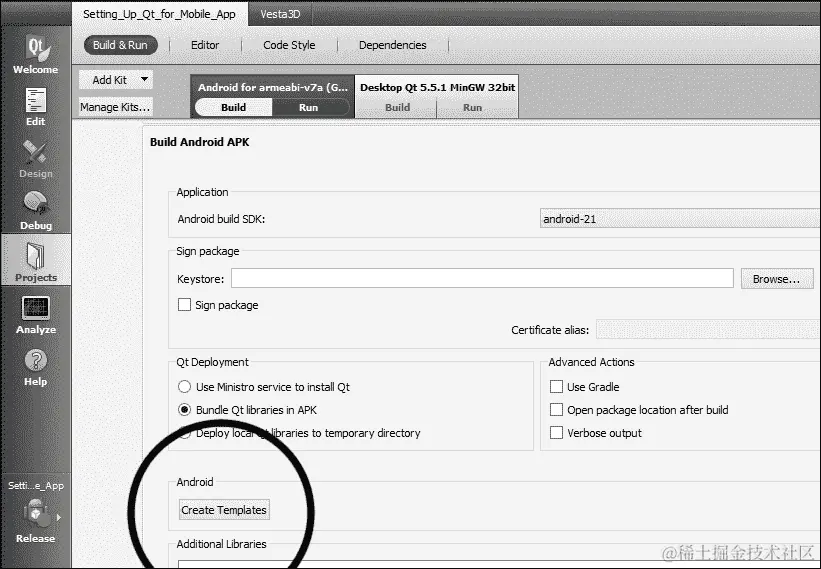Select the Projects mode

click(36, 261)
